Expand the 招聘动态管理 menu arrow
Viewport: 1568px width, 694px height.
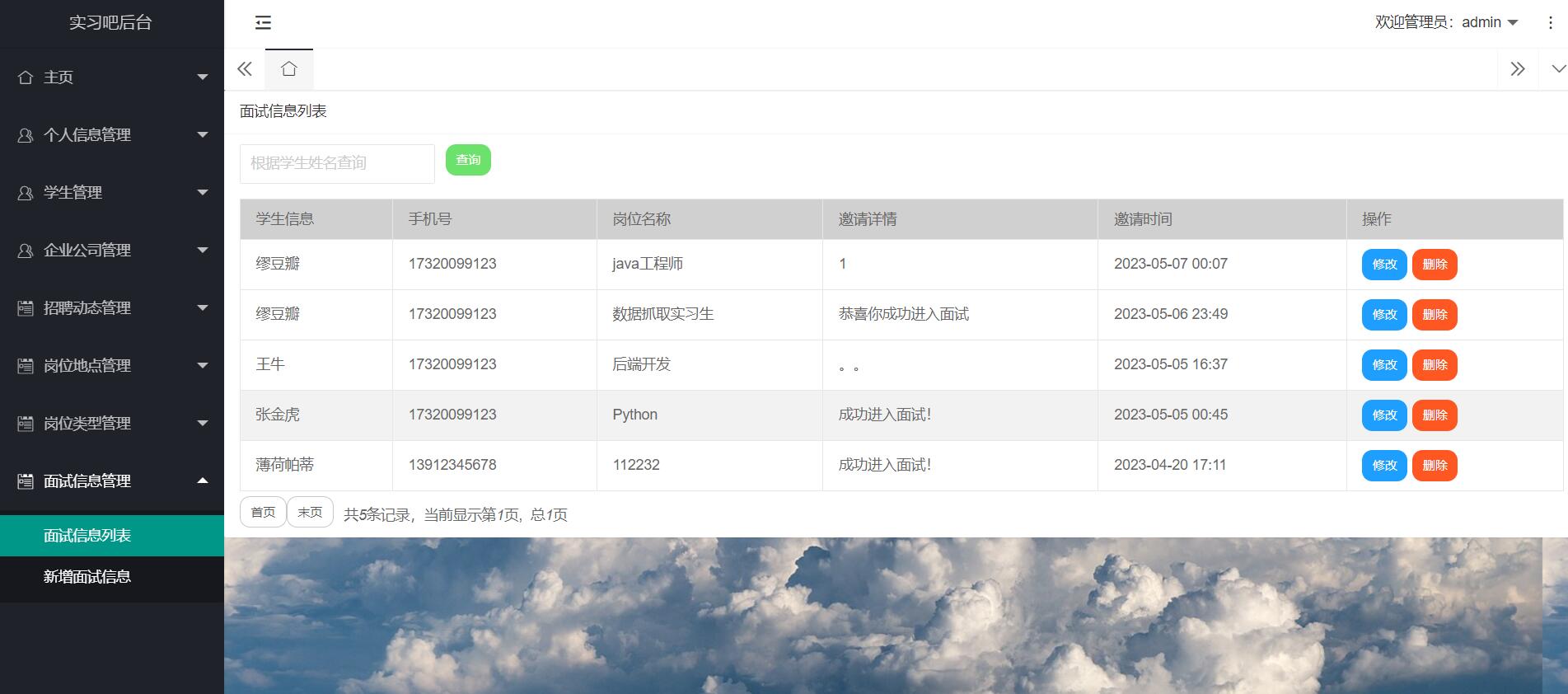tap(203, 307)
